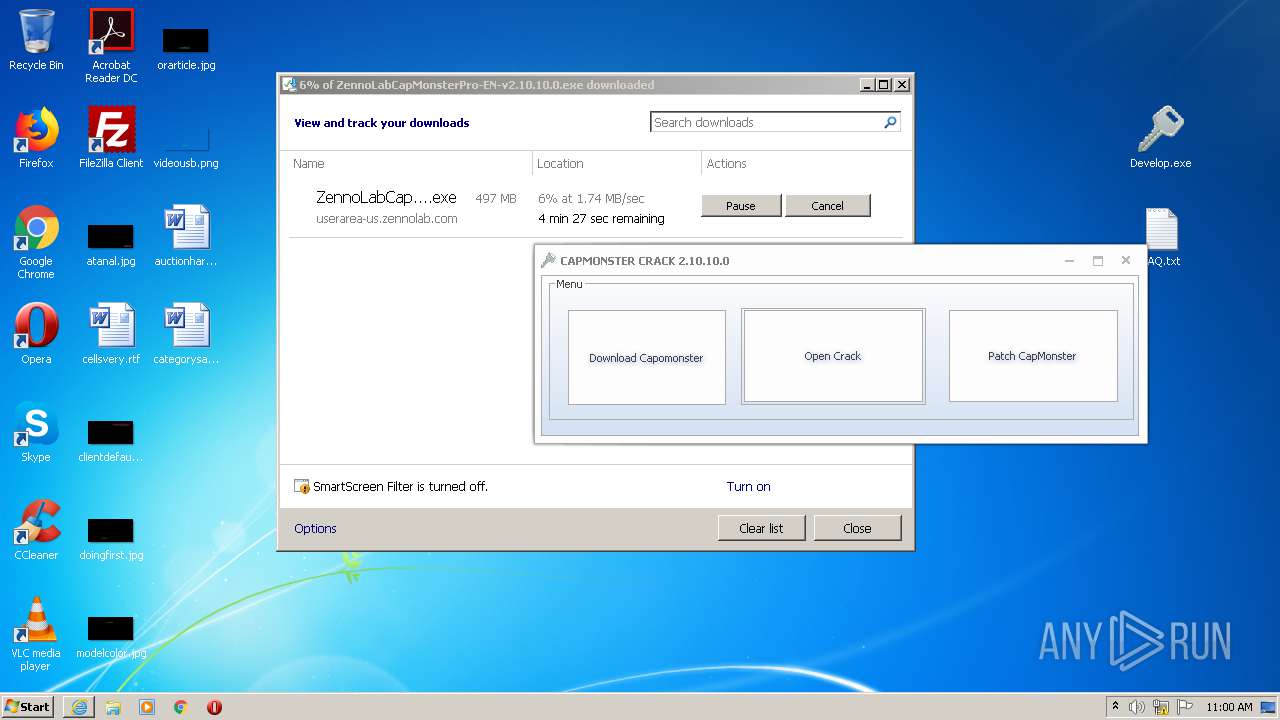Viewport: 1280px width, 720px height.
Task: Open Chrome from the taskbar
Action: point(181,707)
